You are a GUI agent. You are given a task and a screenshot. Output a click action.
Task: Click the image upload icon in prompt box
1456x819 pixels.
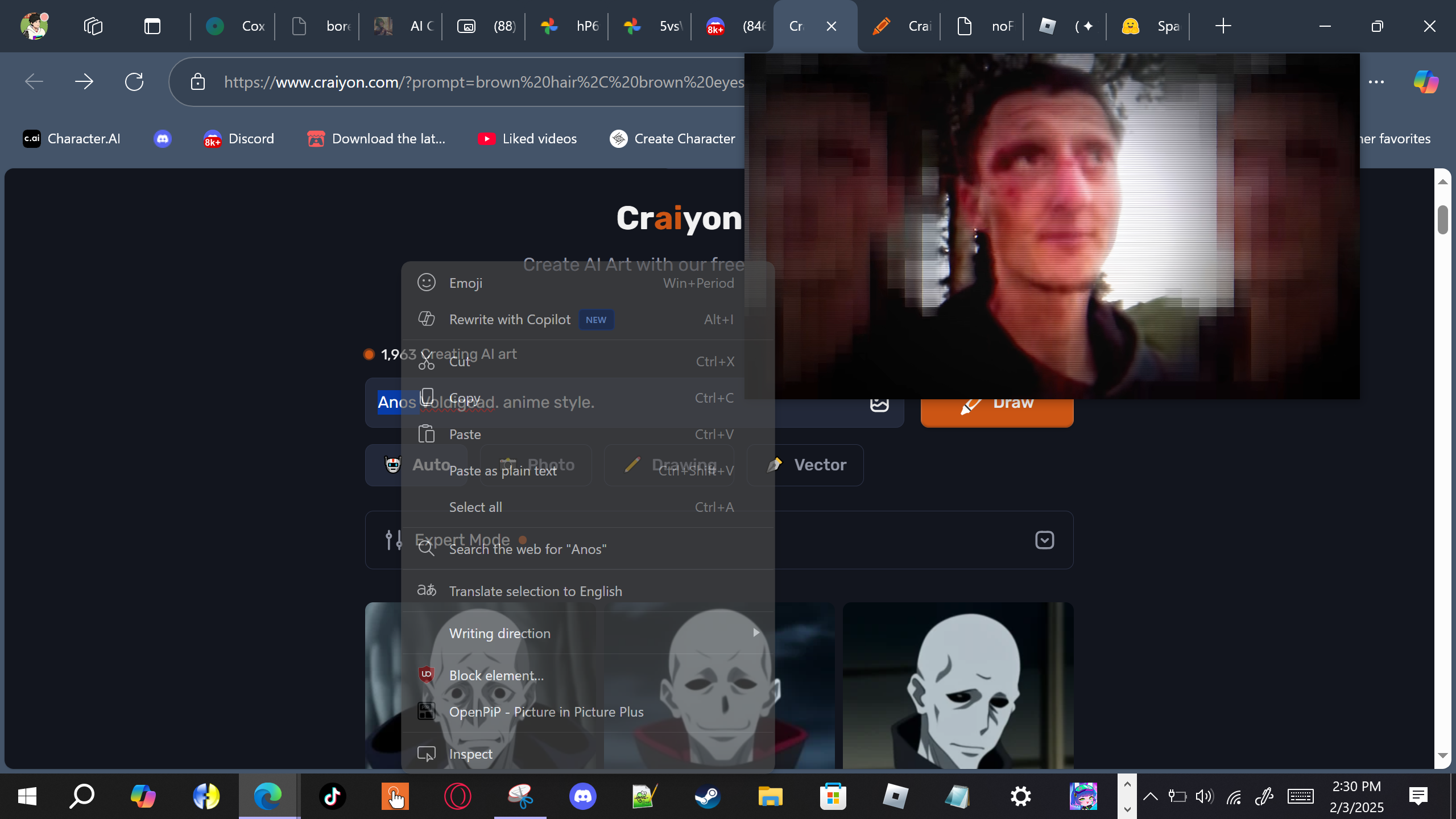(879, 404)
